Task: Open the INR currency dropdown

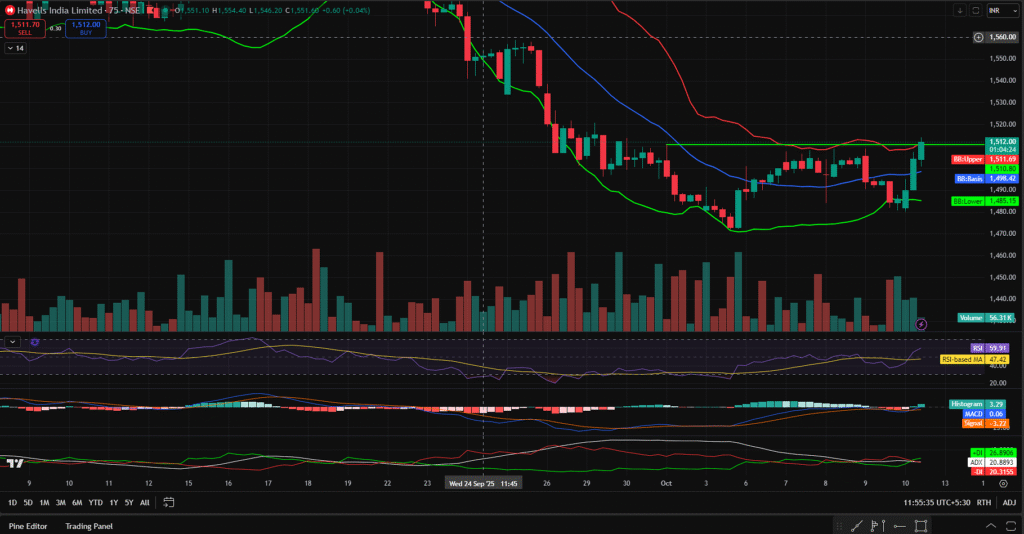Action: [x=1000, y=10]
